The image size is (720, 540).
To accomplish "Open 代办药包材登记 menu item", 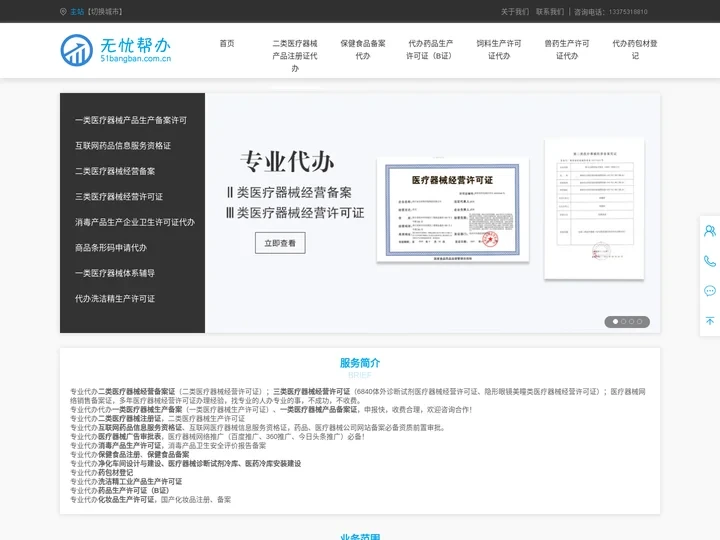I will pos(635,50).
